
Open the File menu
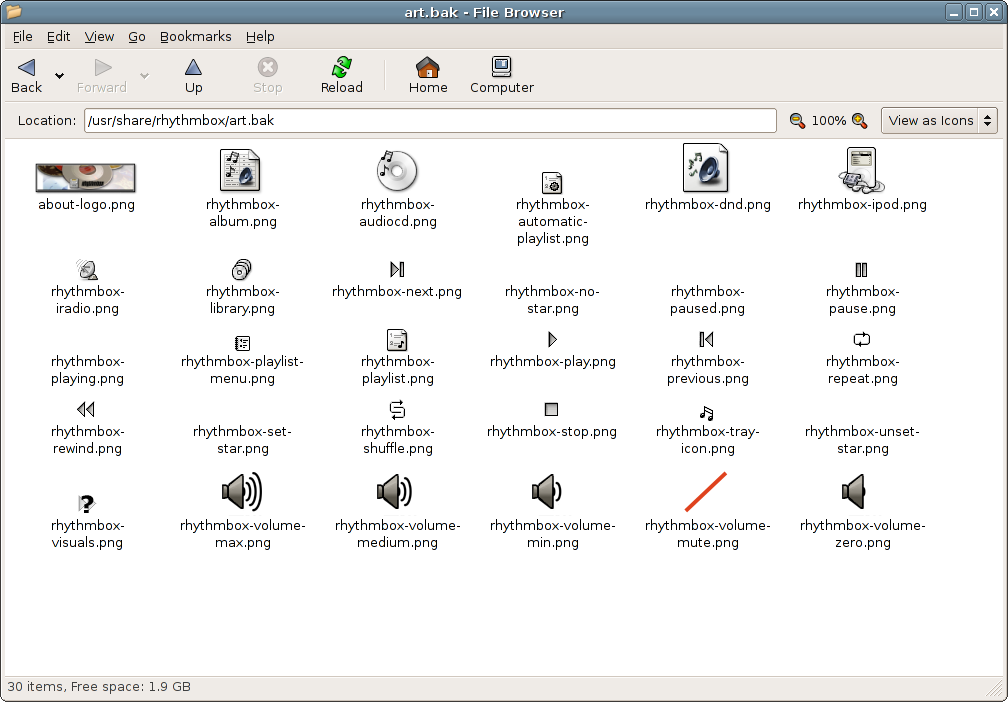pos(22,37)
